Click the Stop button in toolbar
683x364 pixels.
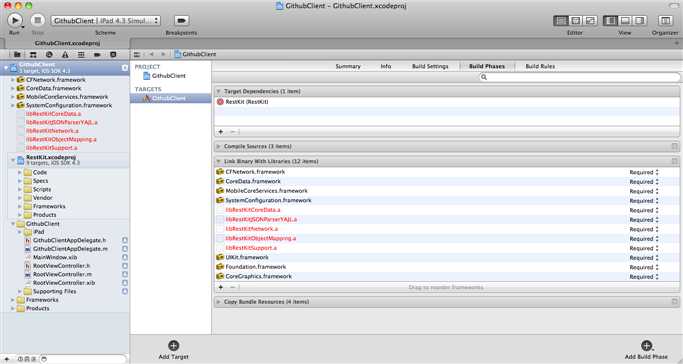[x=37, y=20]
